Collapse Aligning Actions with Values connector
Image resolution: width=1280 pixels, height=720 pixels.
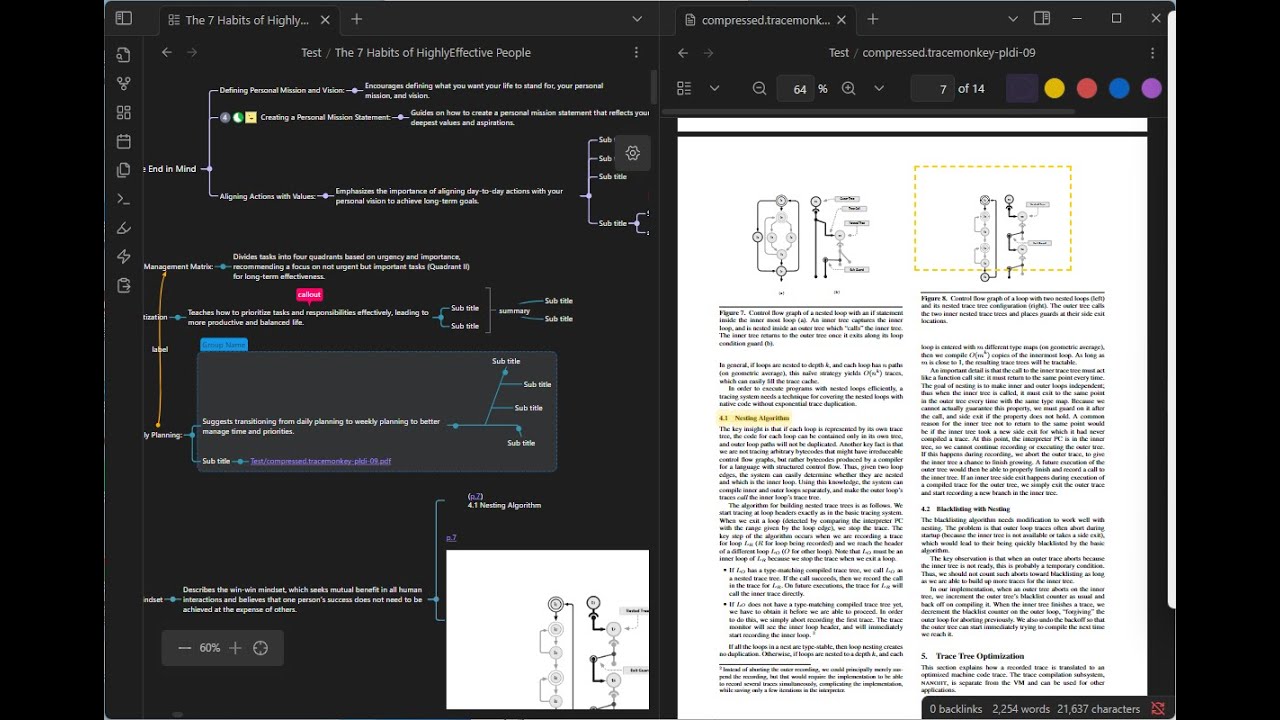(324, 196)
